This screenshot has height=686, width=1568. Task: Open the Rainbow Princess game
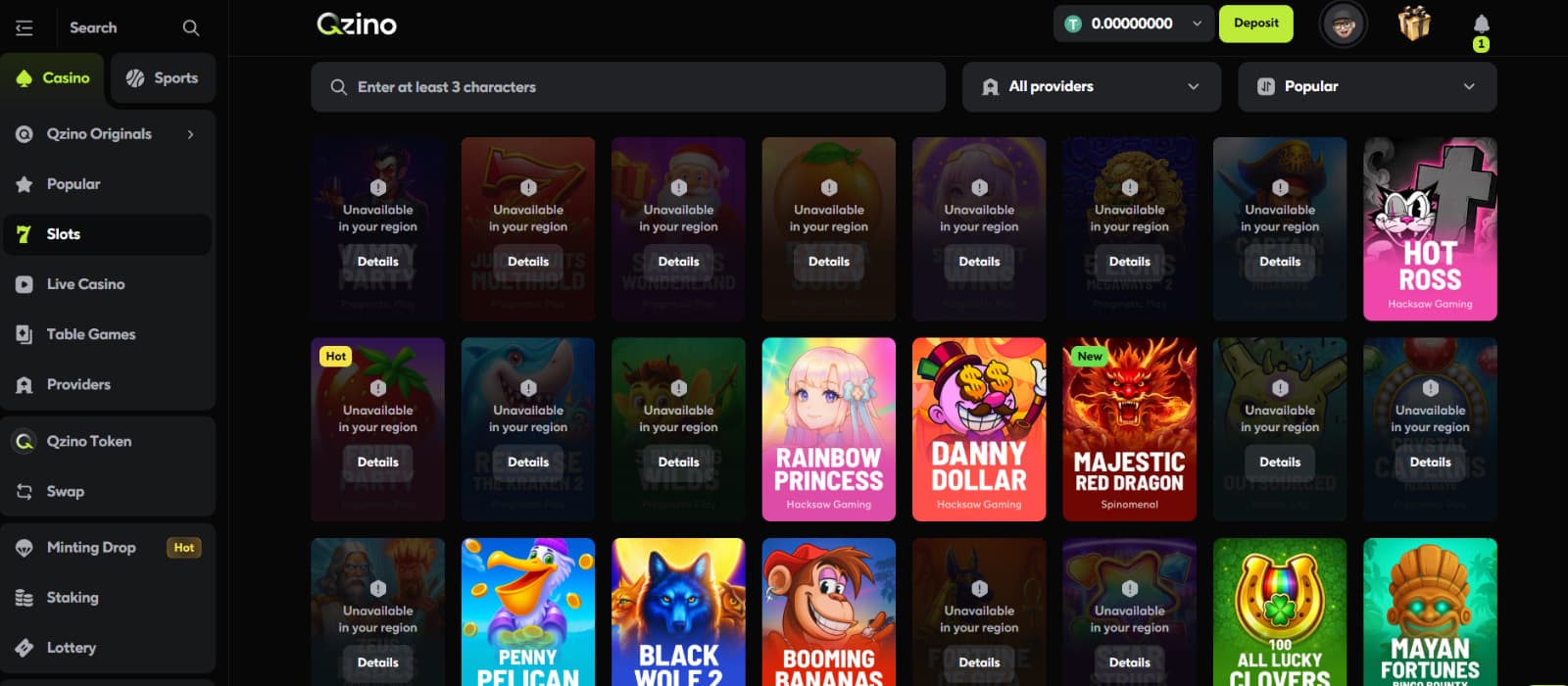tap(829, 429)
